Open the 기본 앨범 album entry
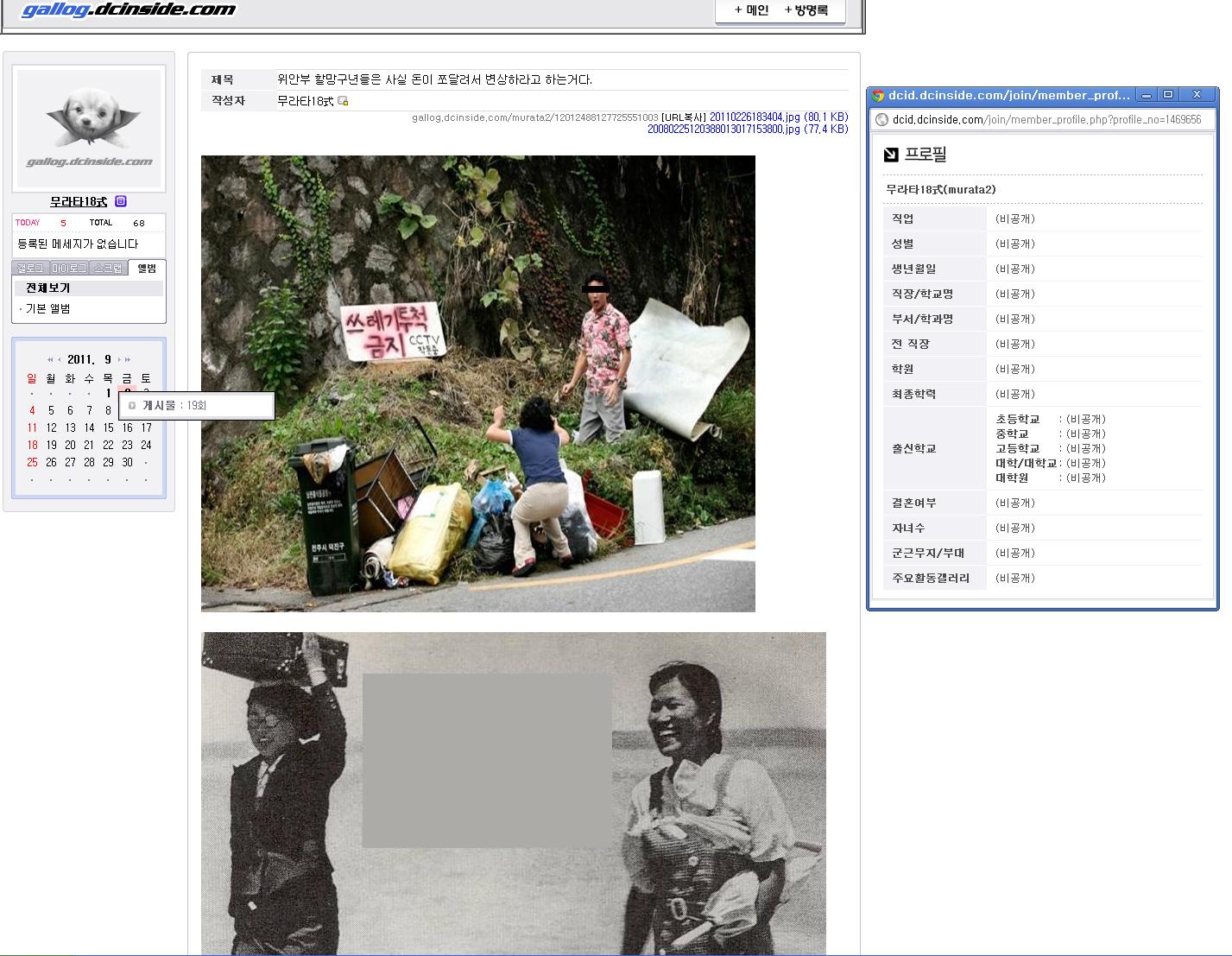Viewport: 1232px width, 956px height. pos(47,309)
